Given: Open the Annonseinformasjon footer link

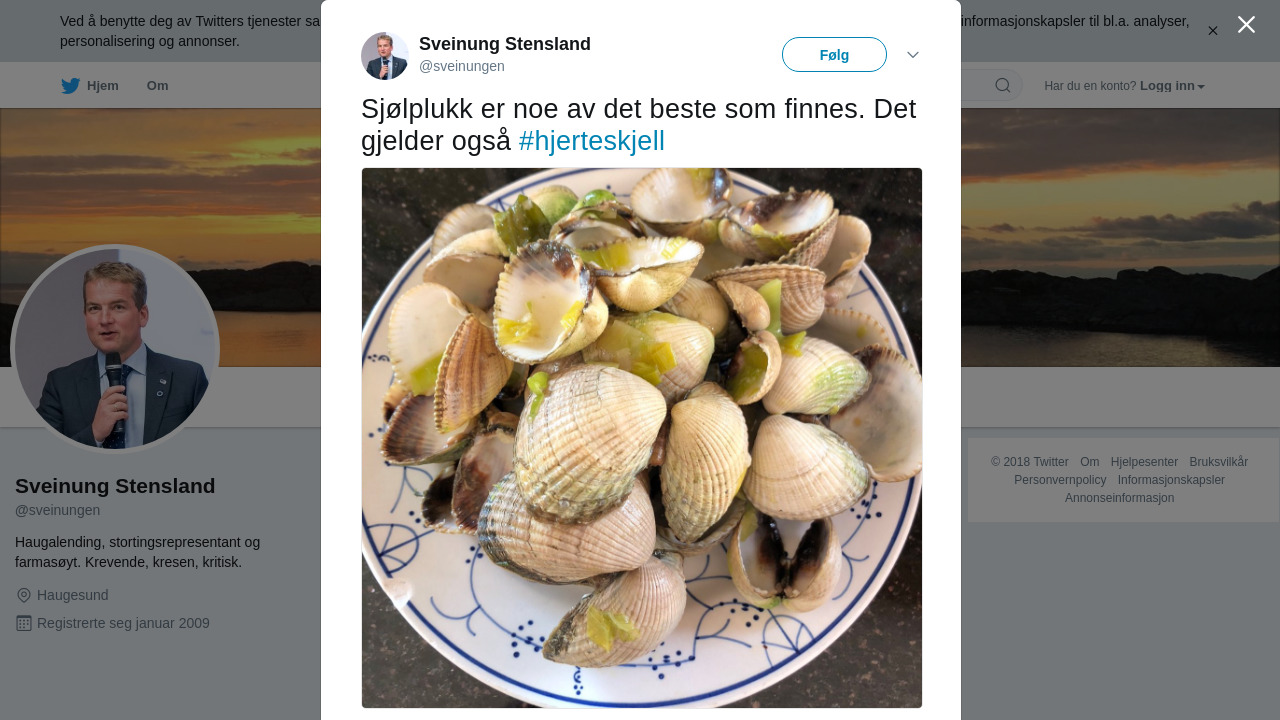Looking at the screenshot, I should point(1120,498).
